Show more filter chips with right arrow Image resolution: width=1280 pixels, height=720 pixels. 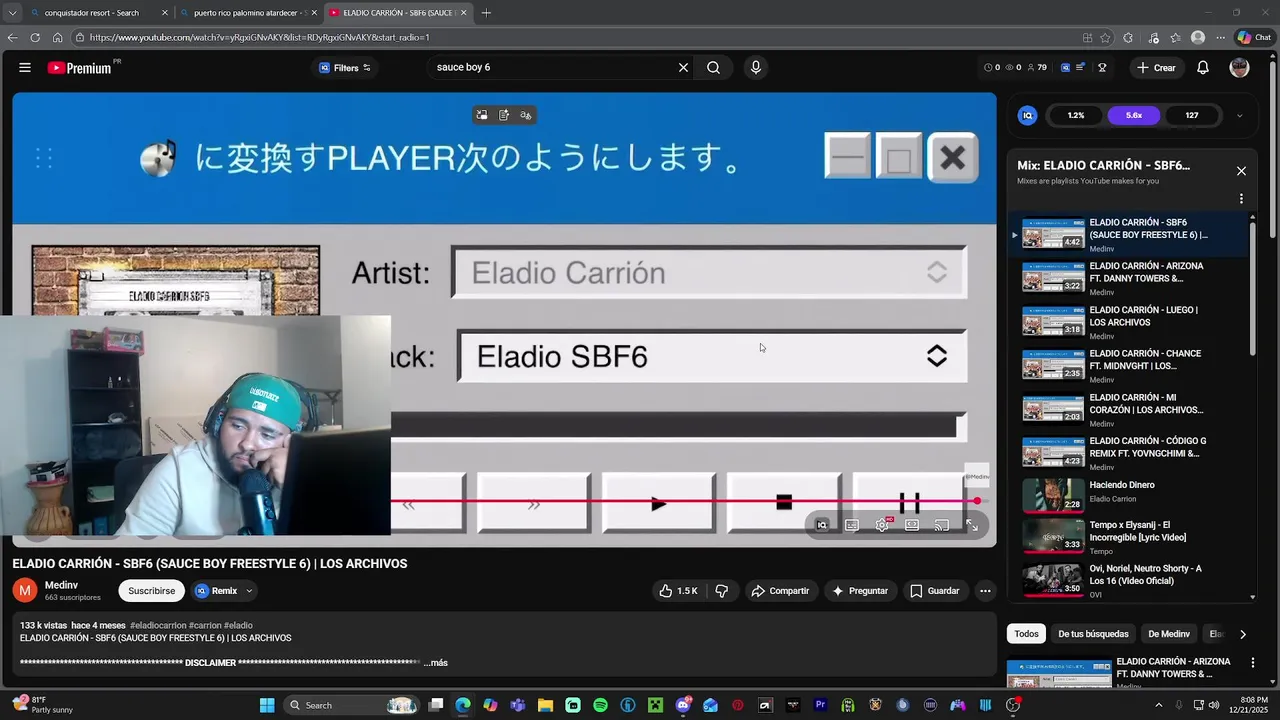pyautogui.click(x=1242, y=634)
